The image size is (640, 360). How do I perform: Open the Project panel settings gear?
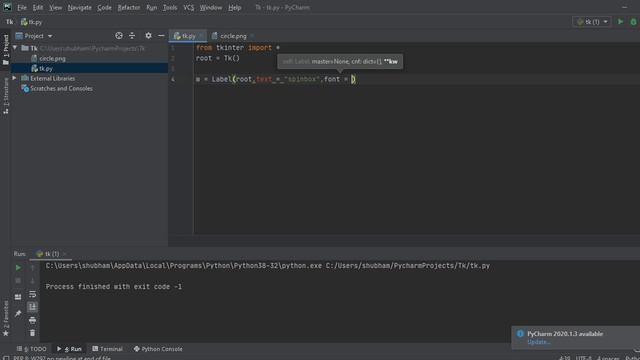(x=148, y=36)
